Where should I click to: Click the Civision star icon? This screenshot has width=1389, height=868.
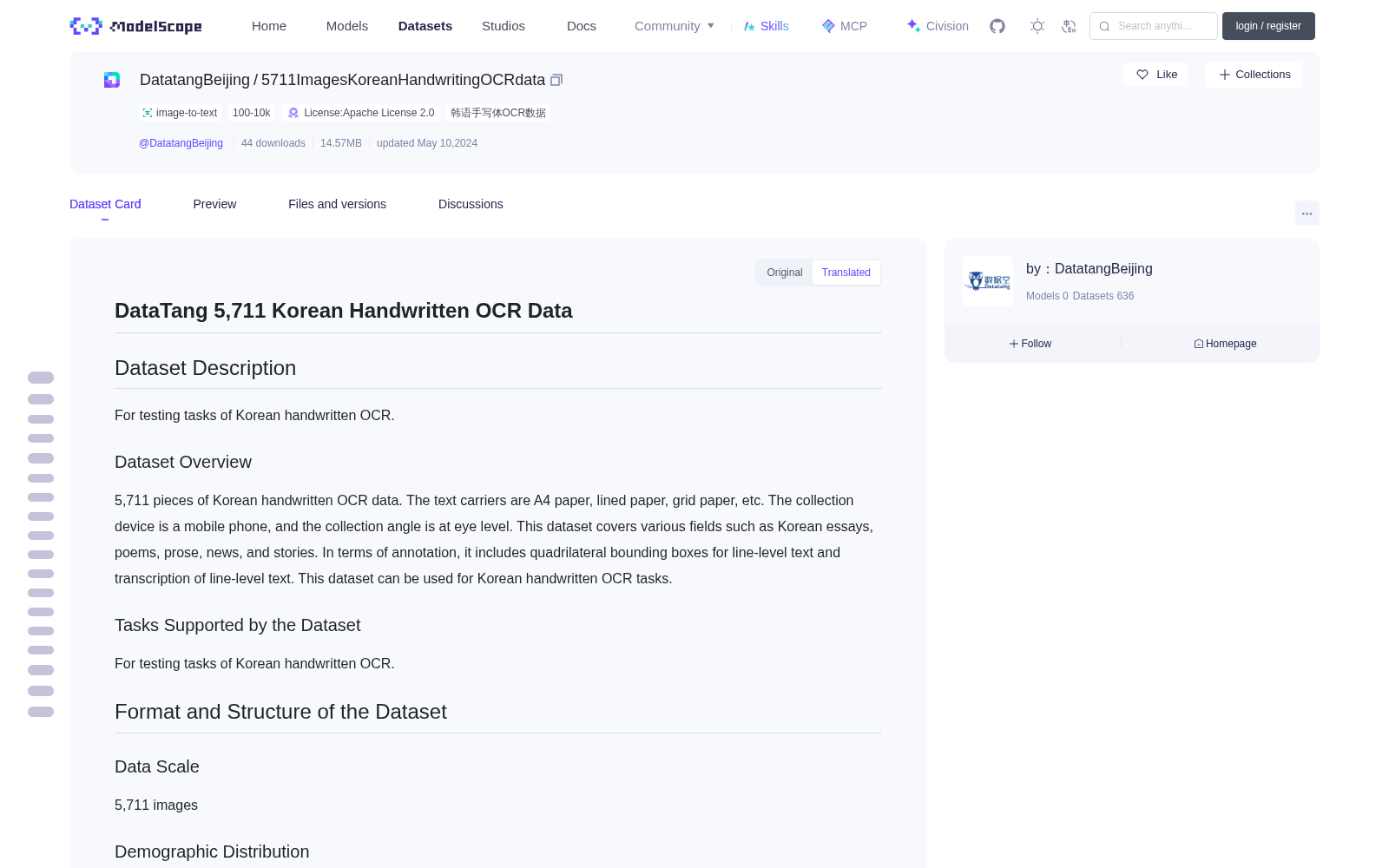pyautogui.click(x=913, y=26)
